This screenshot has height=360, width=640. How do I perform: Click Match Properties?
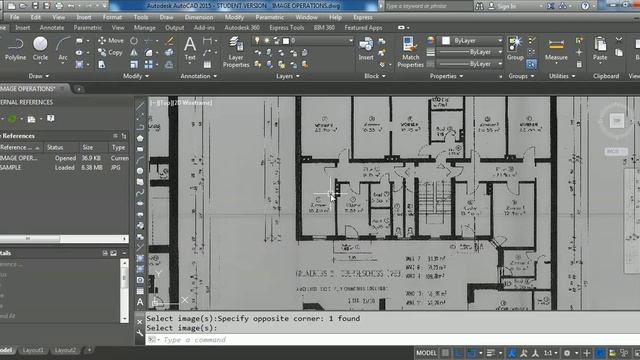(410, 52)
